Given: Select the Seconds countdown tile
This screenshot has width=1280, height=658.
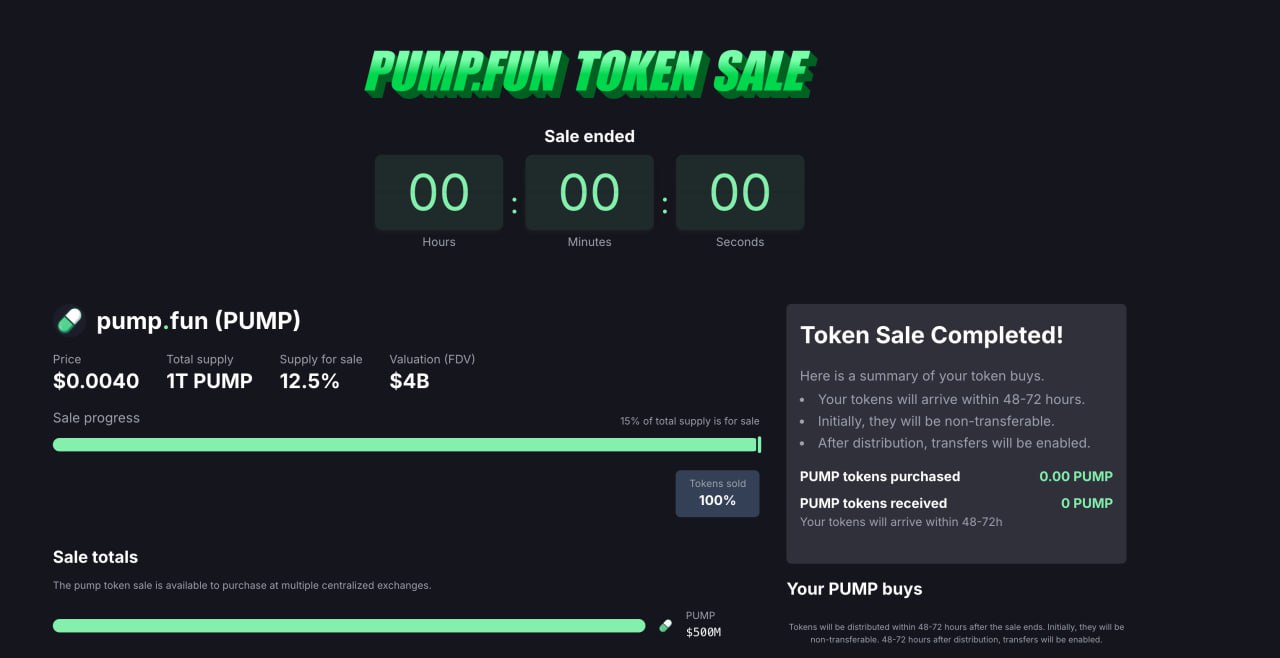Looking at the screenshot, I should click(740, 193).
